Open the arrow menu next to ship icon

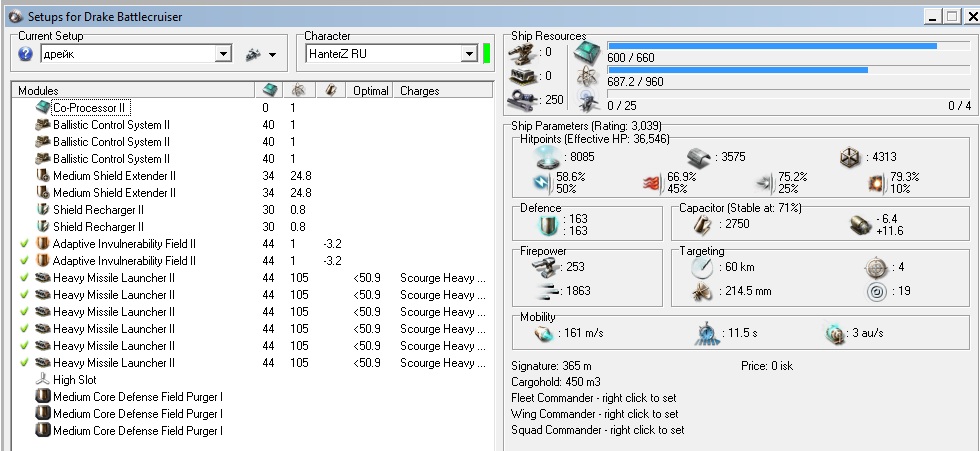[x=272, y=55]
